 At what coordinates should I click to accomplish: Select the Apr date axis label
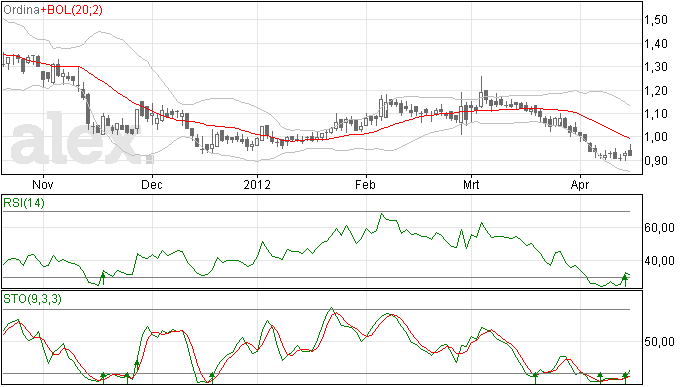(580, 184)
